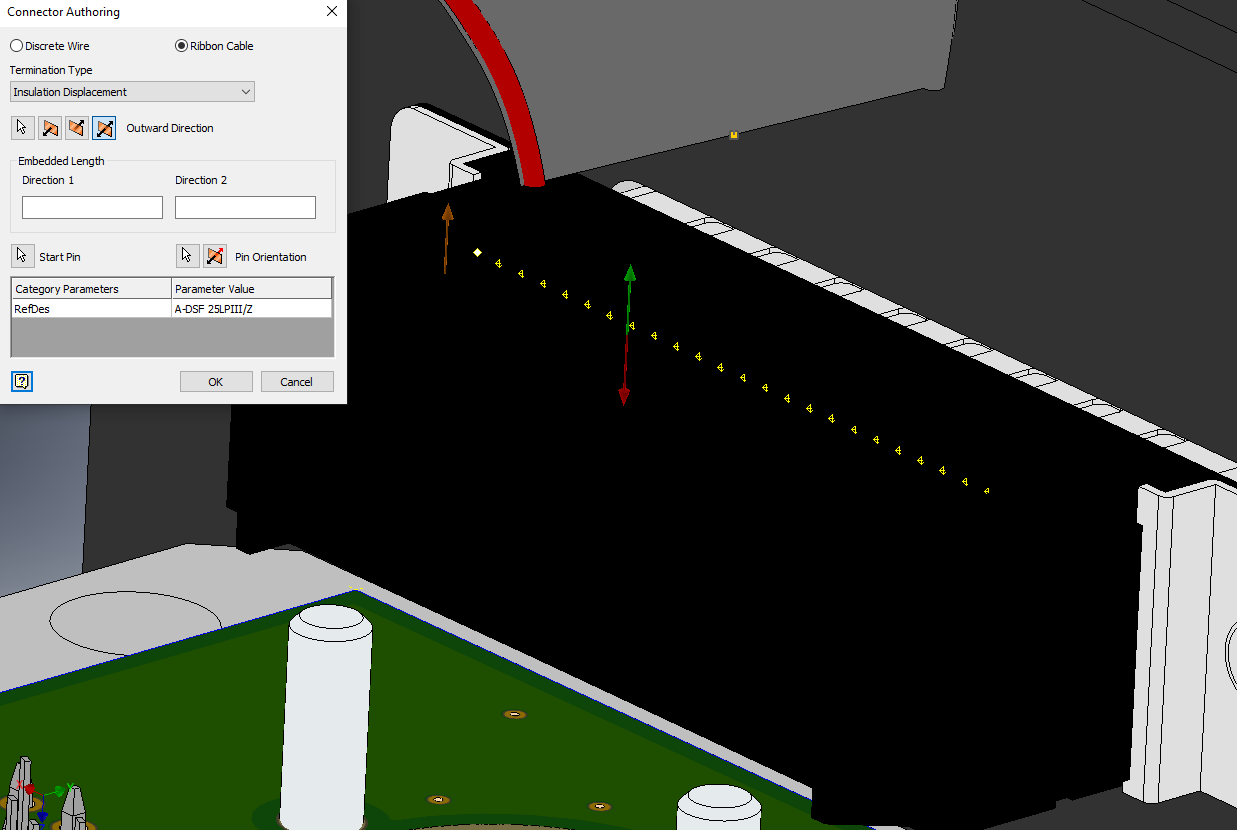This screenshot has height=830, width=1237.
Task: Expand the Insulation Displacement combo box
Action: pos(130,91)
